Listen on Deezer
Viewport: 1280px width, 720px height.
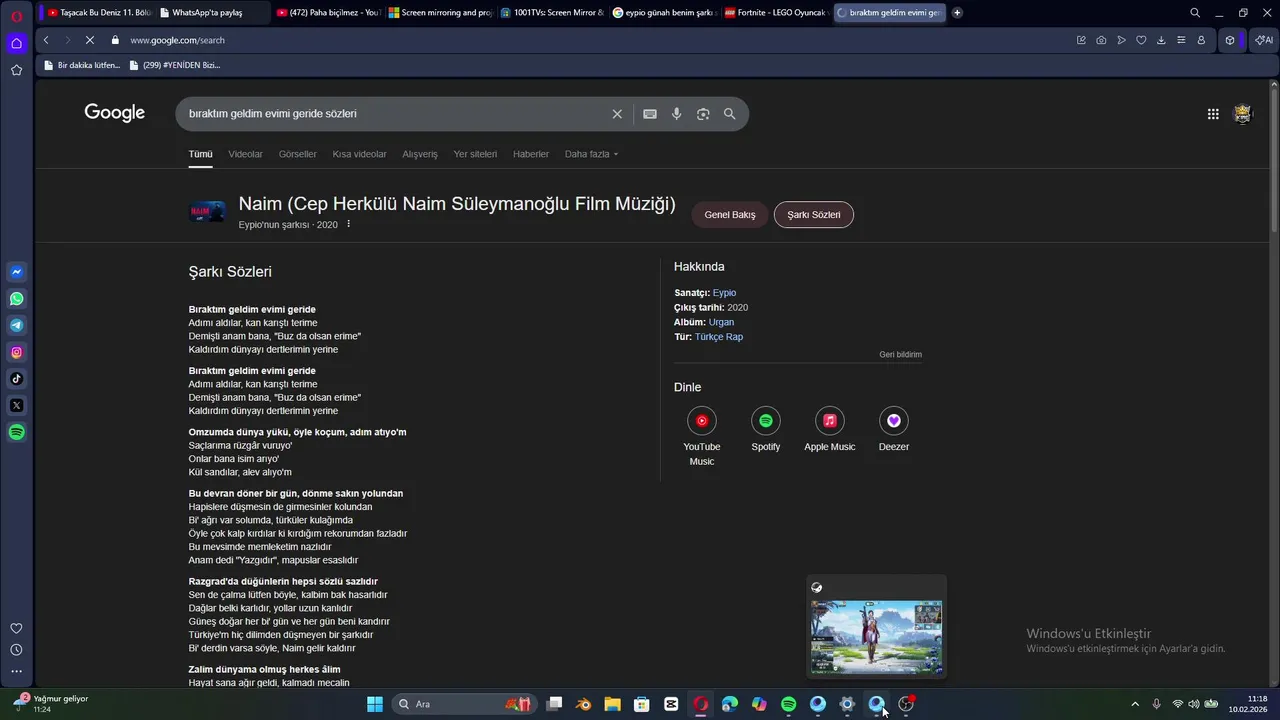[x=894, y=430]
